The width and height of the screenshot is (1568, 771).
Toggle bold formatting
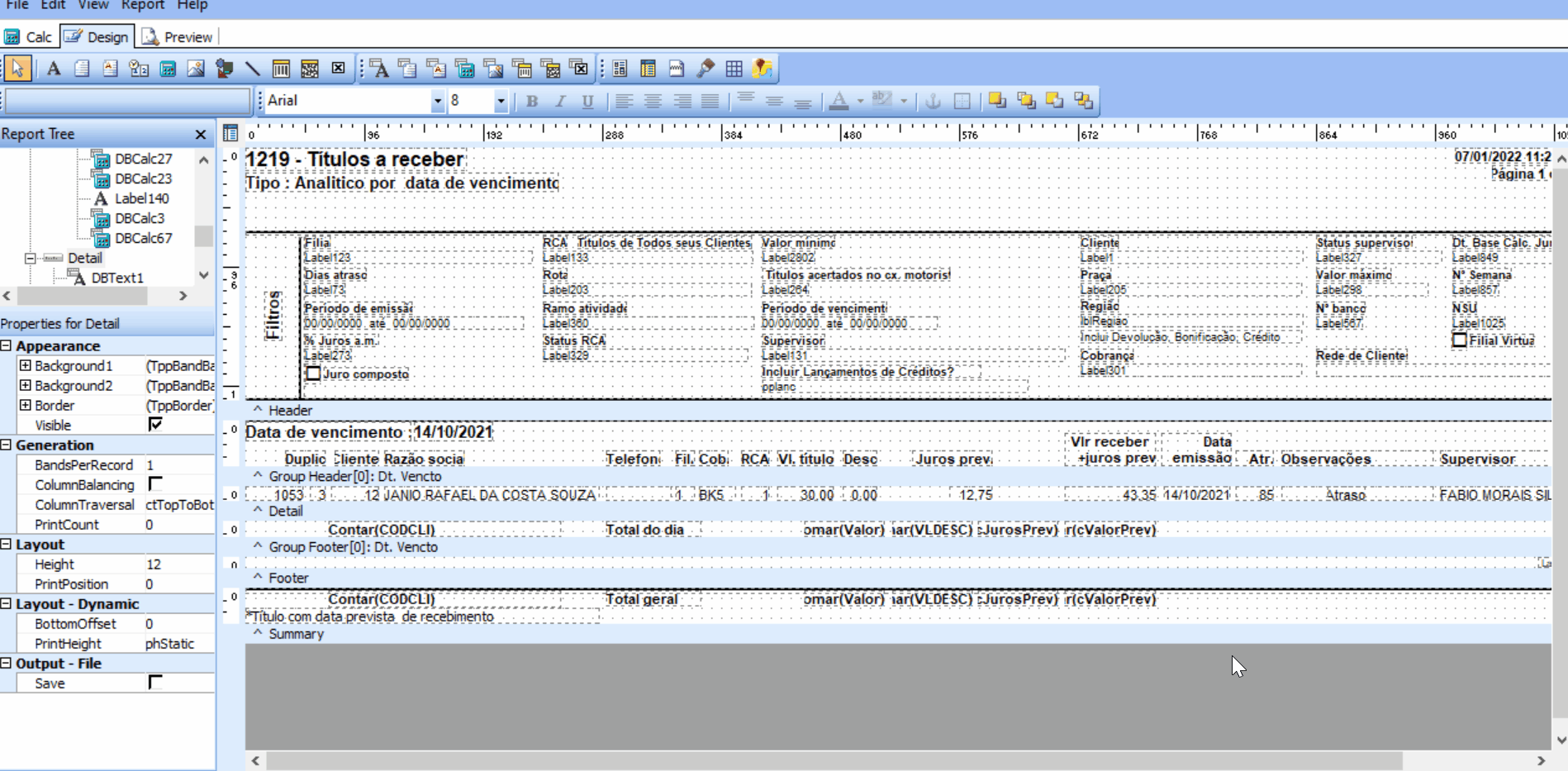532,101
